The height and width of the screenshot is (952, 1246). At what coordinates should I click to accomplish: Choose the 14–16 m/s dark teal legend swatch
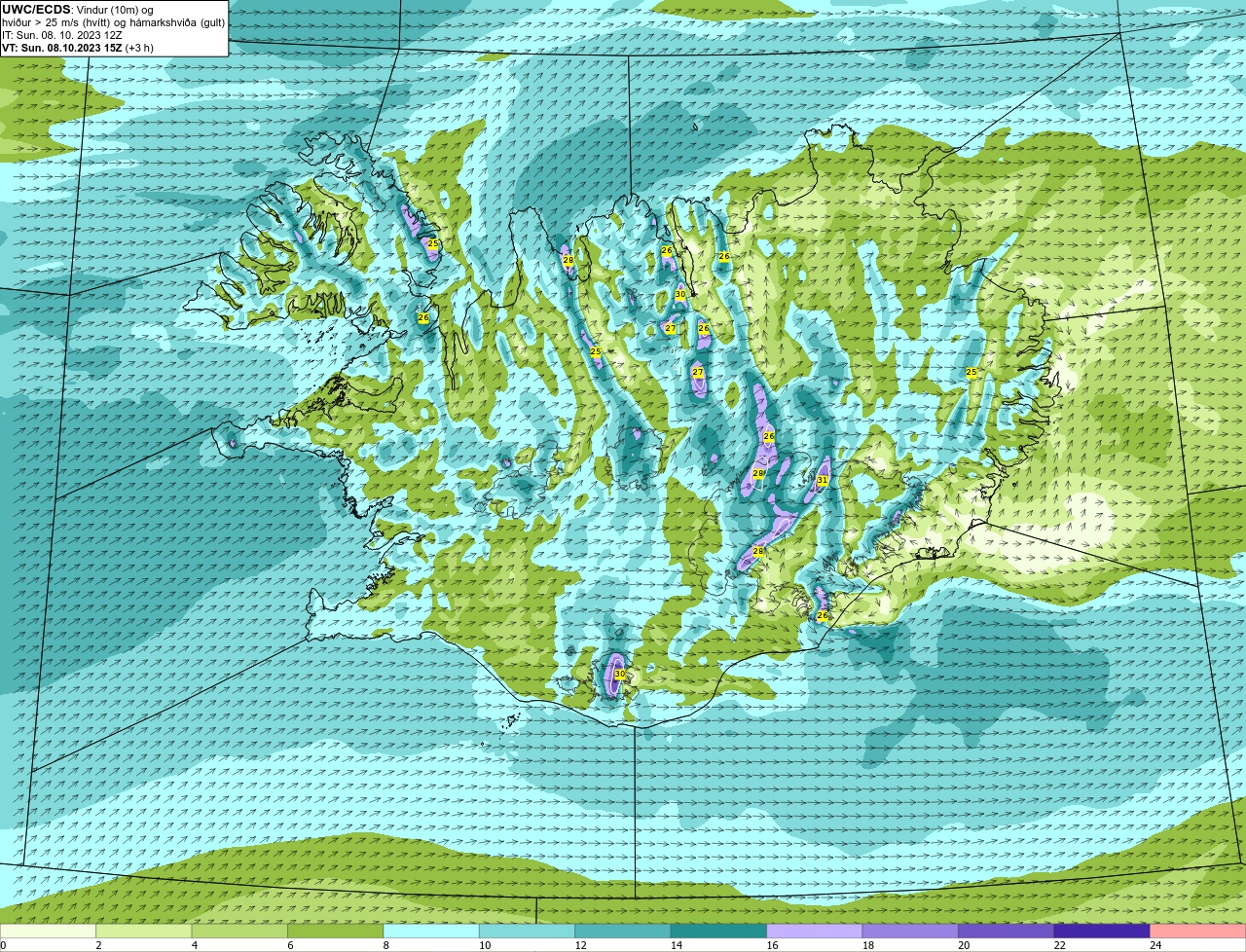tap(718, 932)
